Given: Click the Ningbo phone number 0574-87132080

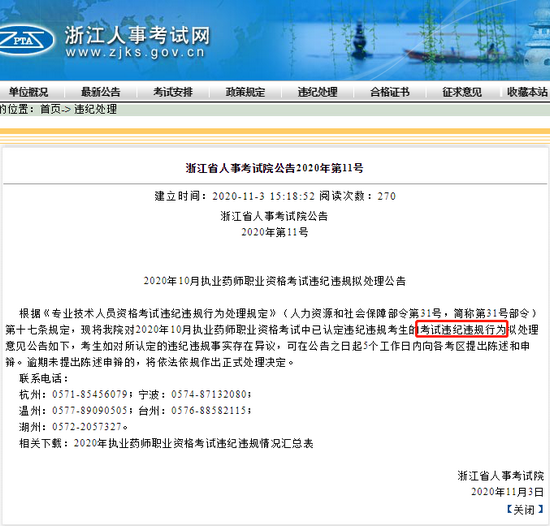Looking at the screenshot, I should click(209, 394).
